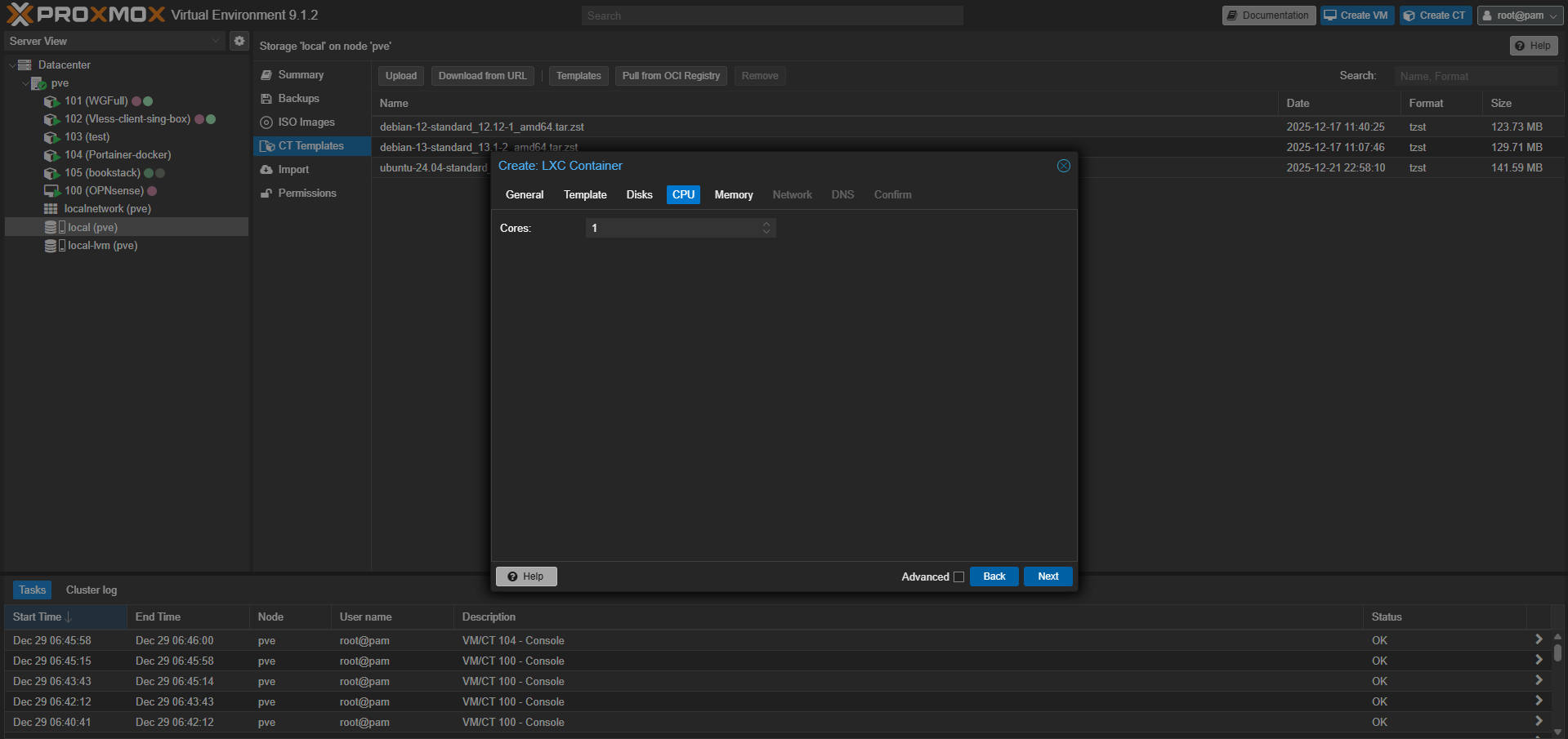Switch to the Memory tab
1568x739 pixels.
pos(734,195)
